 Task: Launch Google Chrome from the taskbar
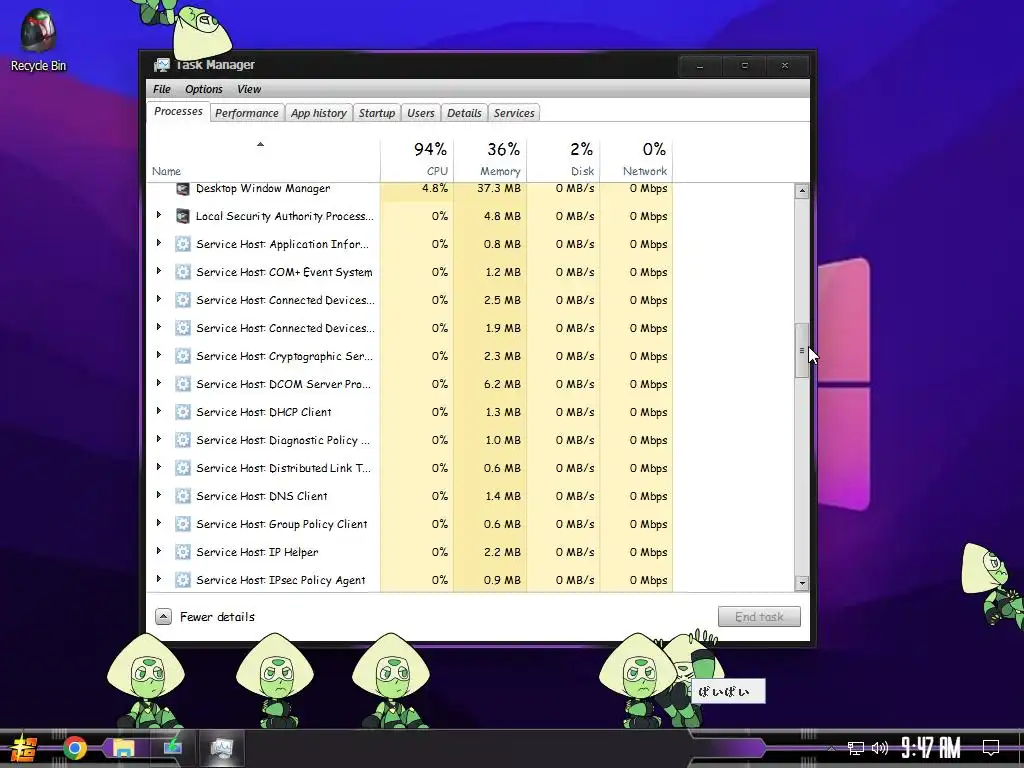74,748
